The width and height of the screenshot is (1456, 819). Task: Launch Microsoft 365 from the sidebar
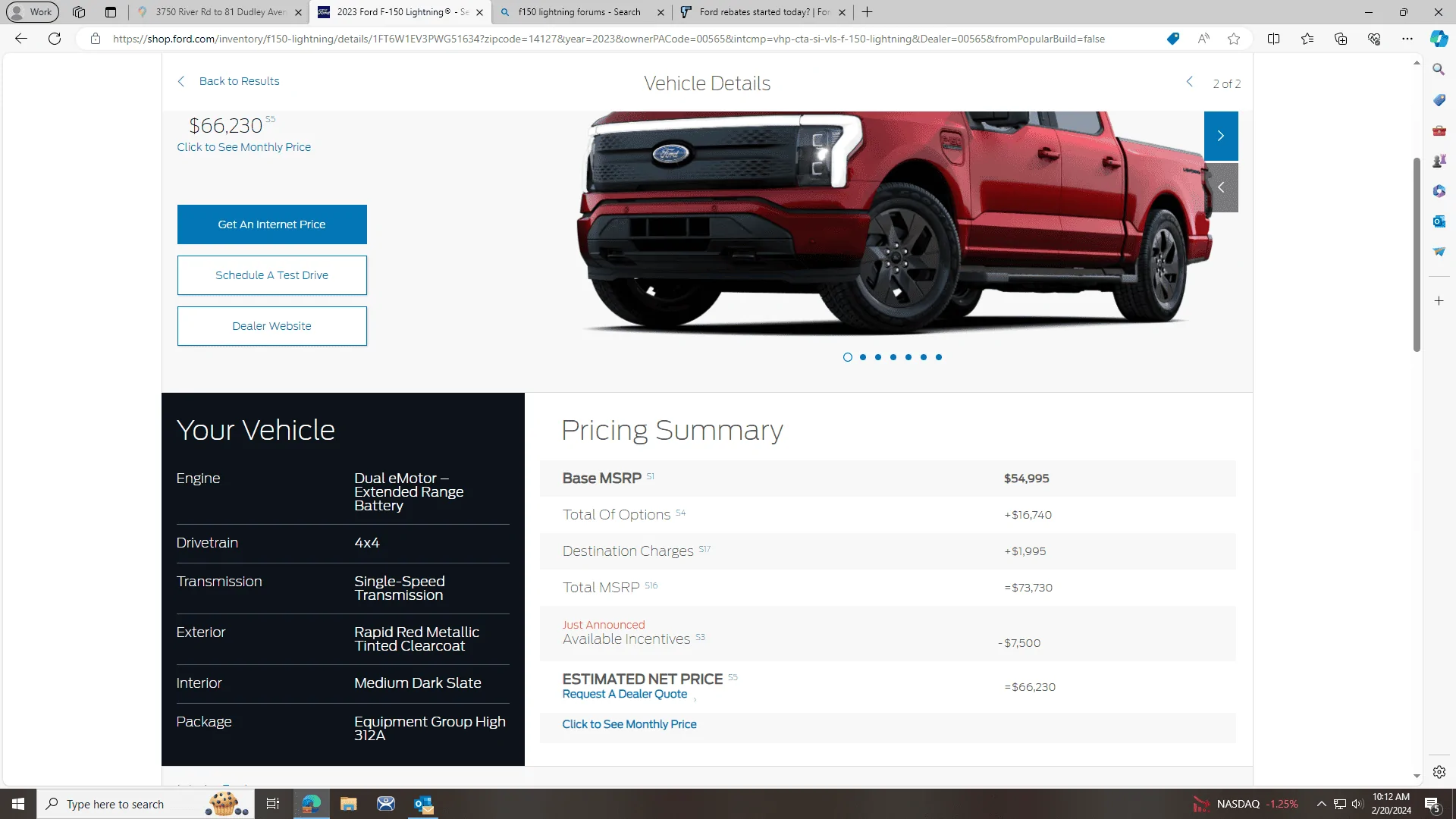click(1438, 190)
